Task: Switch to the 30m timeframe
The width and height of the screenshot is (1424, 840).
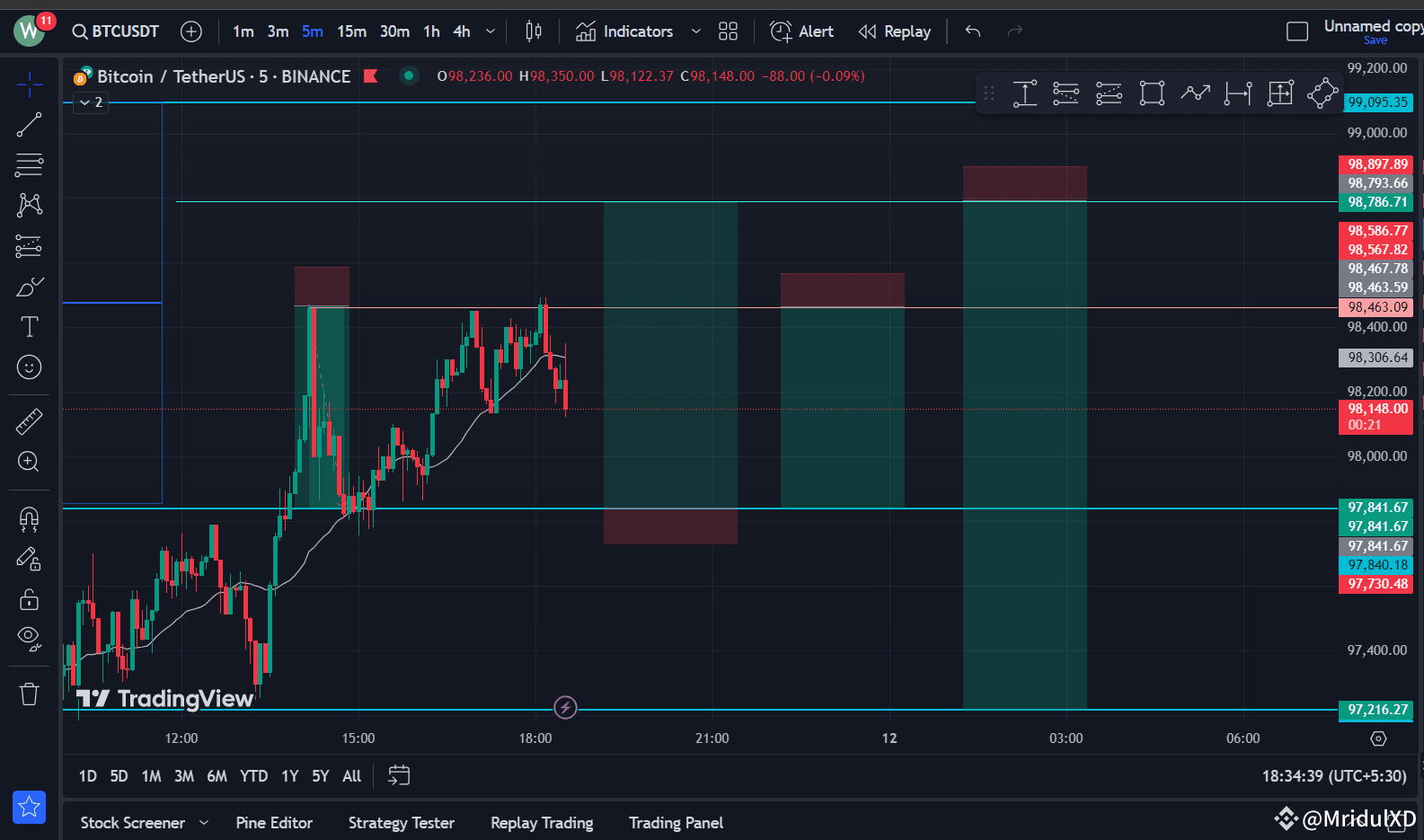Action: click(394, 31)
